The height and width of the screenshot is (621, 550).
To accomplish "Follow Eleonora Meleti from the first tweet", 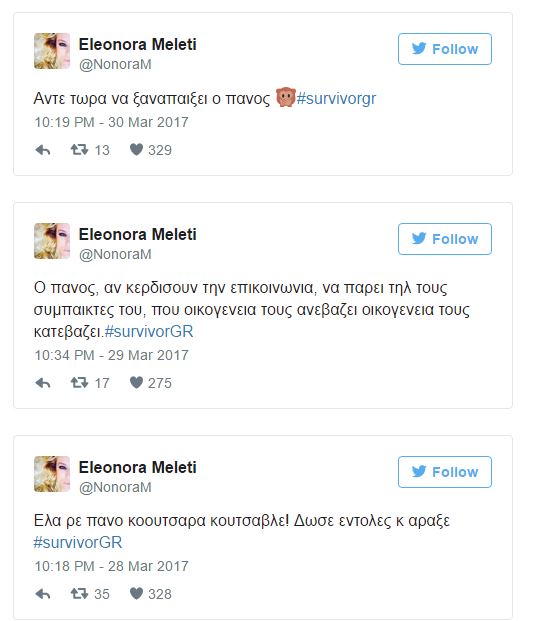I will (445, 49).
